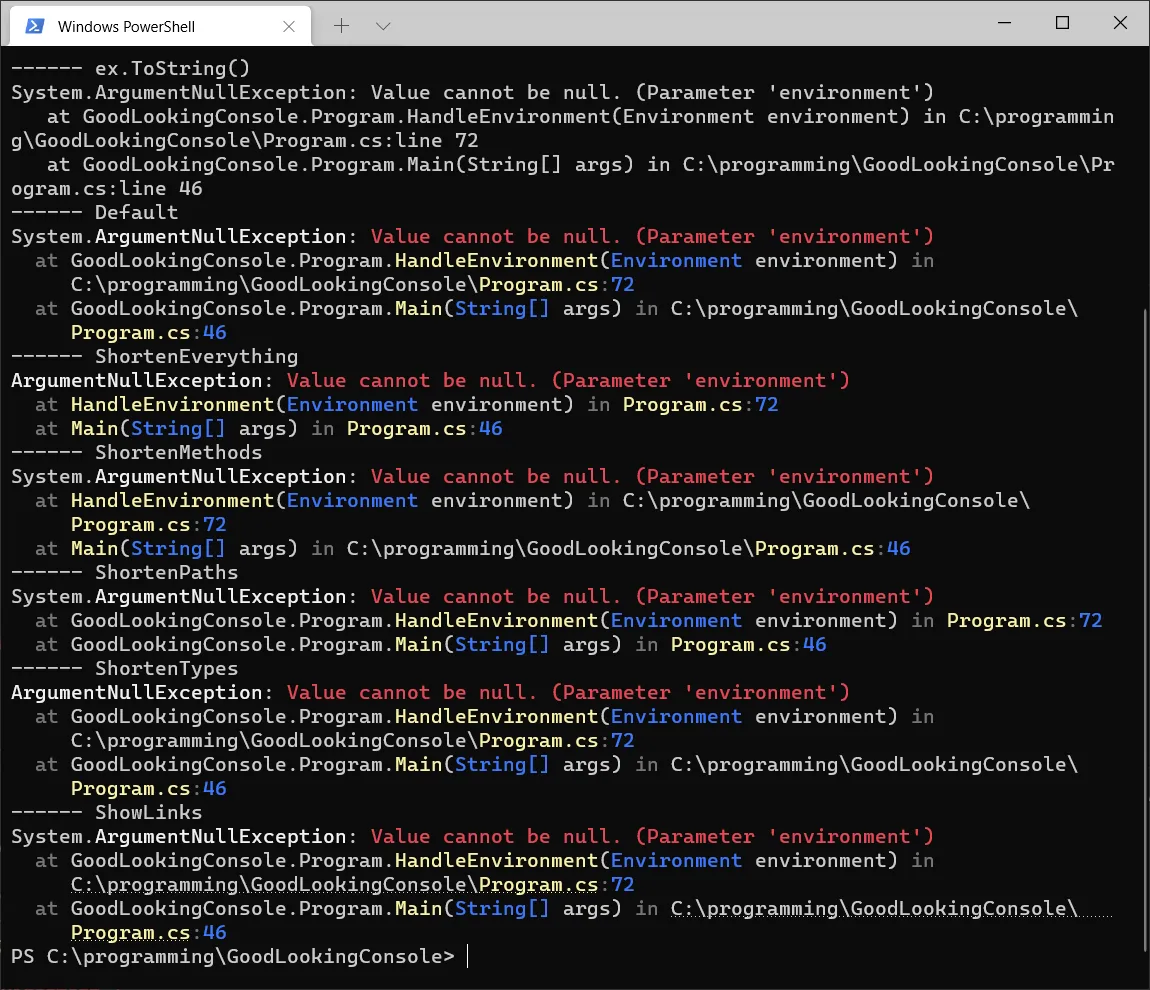Screen dimensions: 1150x990
Task: Maximize the terminal window
Action: pos(1062,23)
